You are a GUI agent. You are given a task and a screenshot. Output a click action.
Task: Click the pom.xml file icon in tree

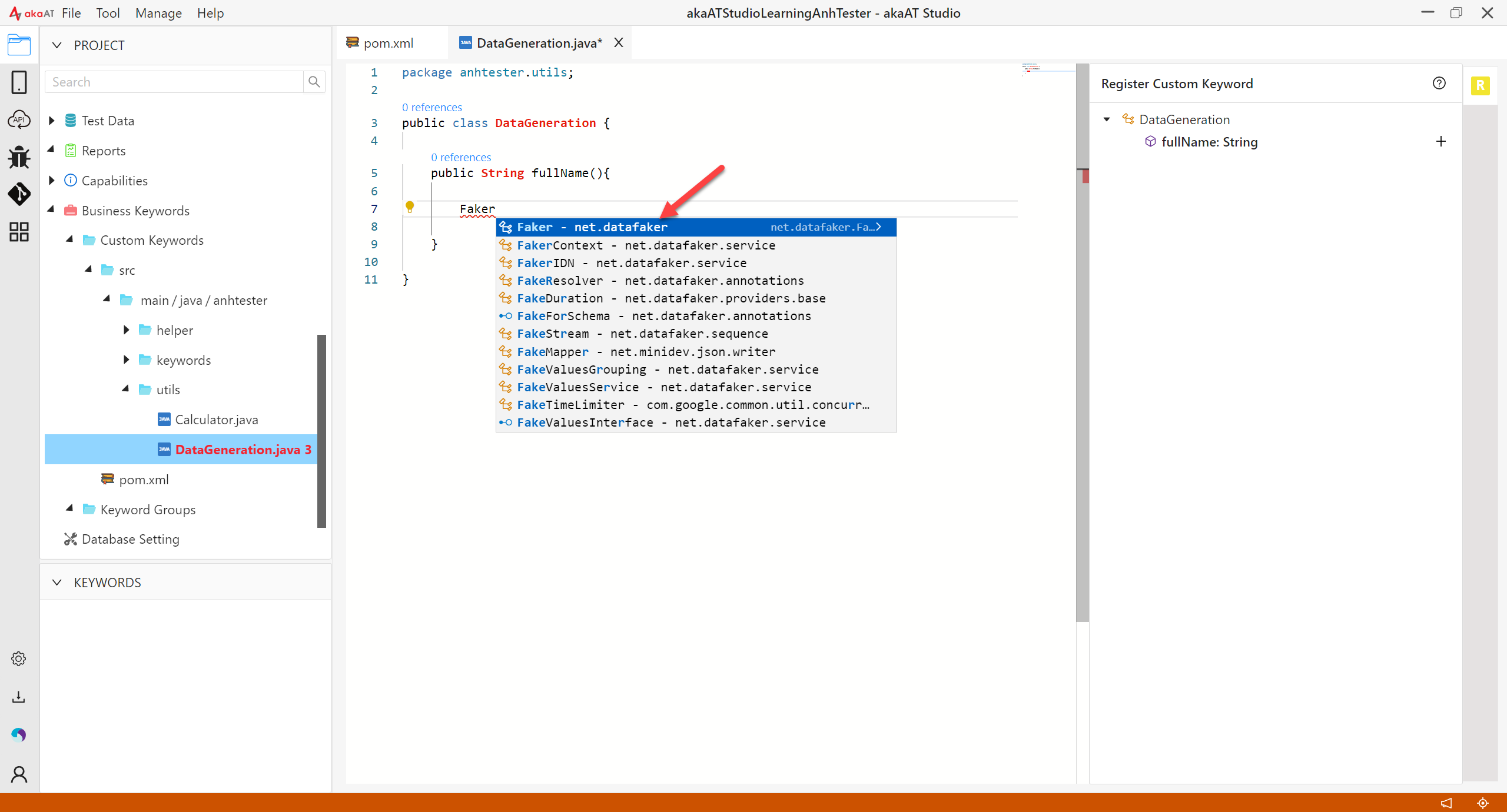(x=107, y=479)
